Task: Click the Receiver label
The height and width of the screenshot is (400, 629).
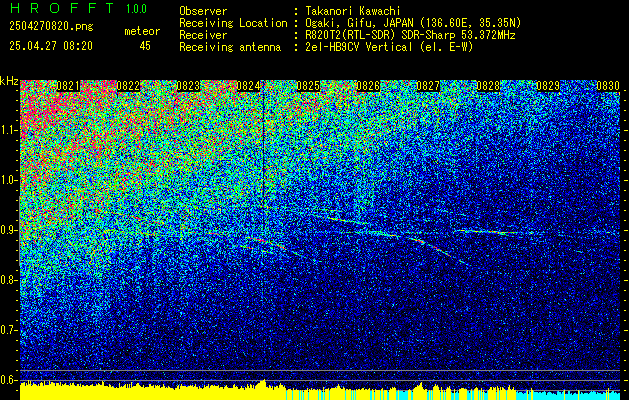Action: click(x=203, y=35)
